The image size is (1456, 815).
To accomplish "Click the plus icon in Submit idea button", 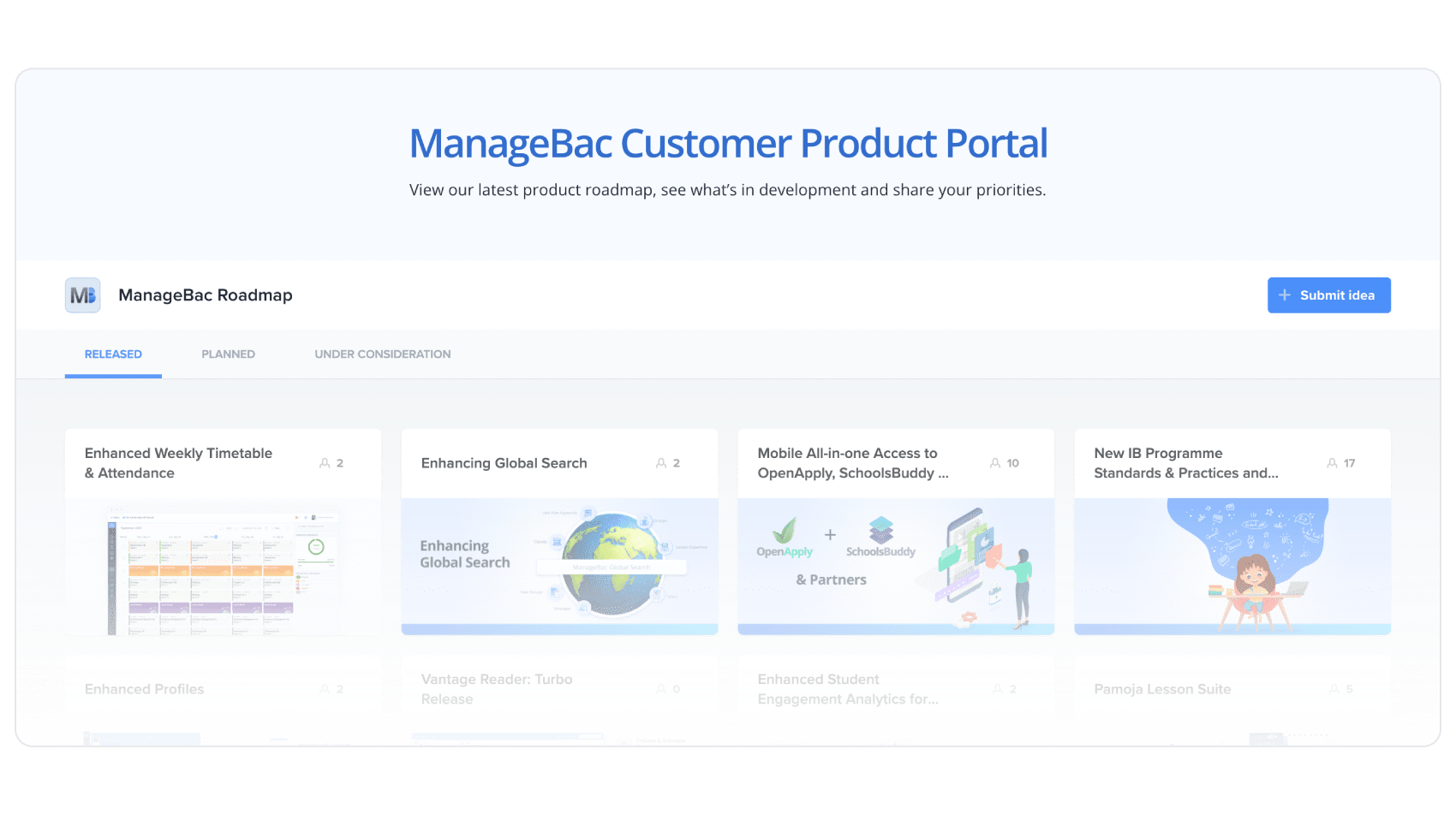I will [x=1285, y=295].
